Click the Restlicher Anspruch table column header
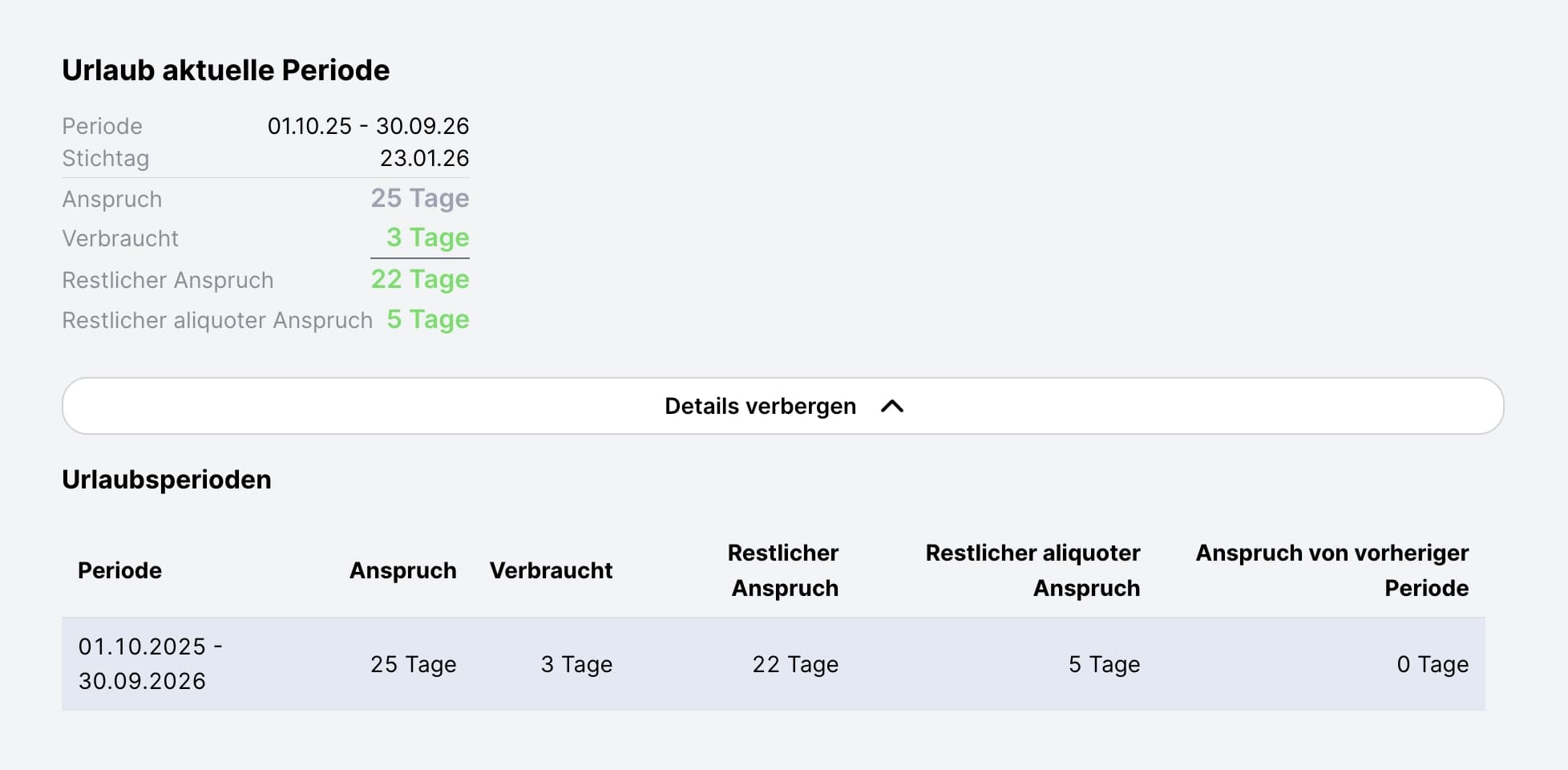This screenshot has height=770, width=1568. tap(783, 570)
